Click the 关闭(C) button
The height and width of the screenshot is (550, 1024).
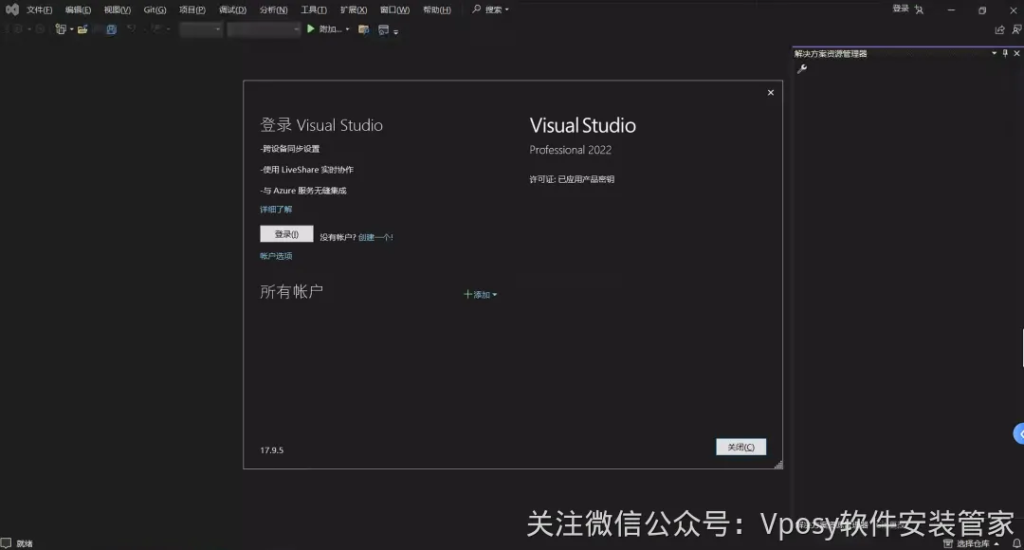click(741, 447)
